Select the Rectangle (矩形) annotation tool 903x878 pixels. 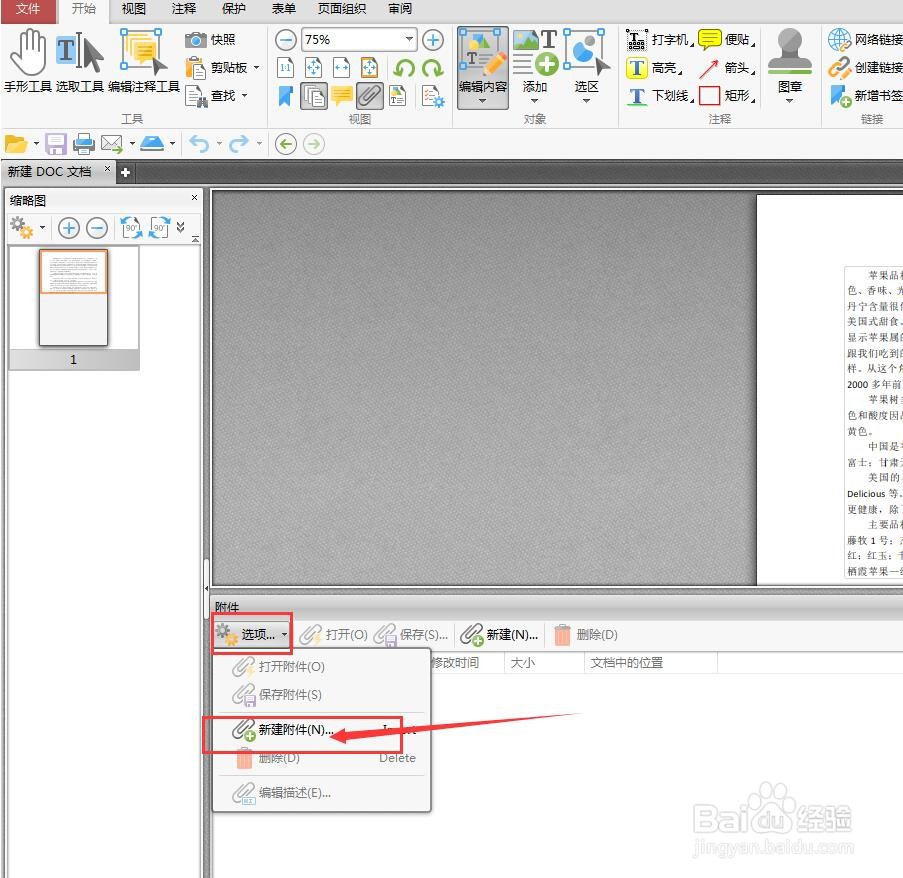(727, 96)
